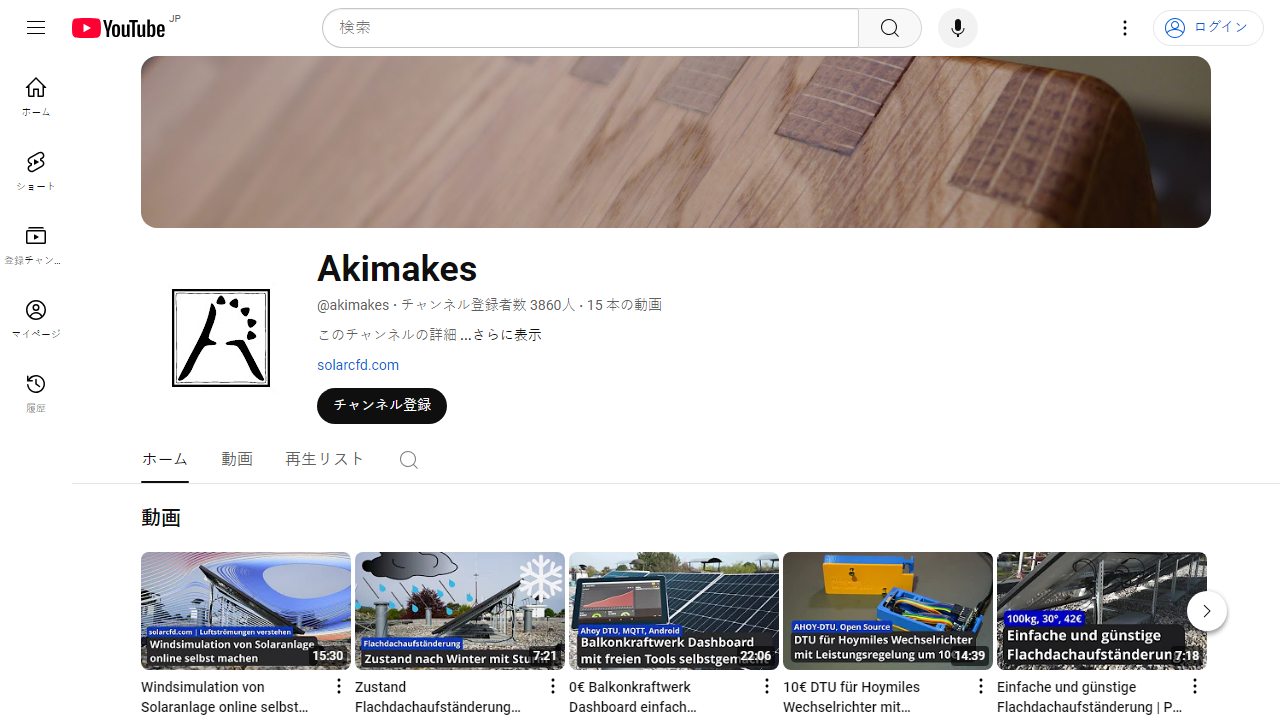Show next videos with the right arrow
The width and height of the screenshot is (1280, 720).
(x=1207, y=611)
